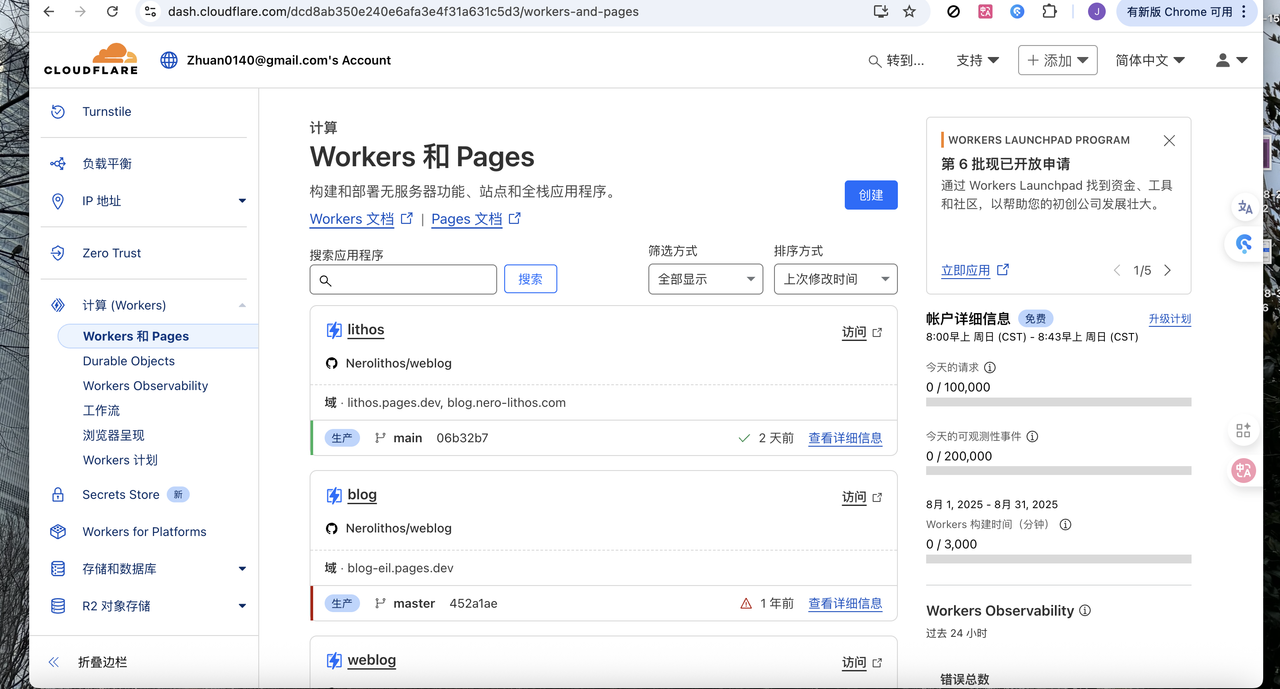Viewport: 1280px width, 689px height.
Task: Click the blue 创建 button
Action: [871, 195]
